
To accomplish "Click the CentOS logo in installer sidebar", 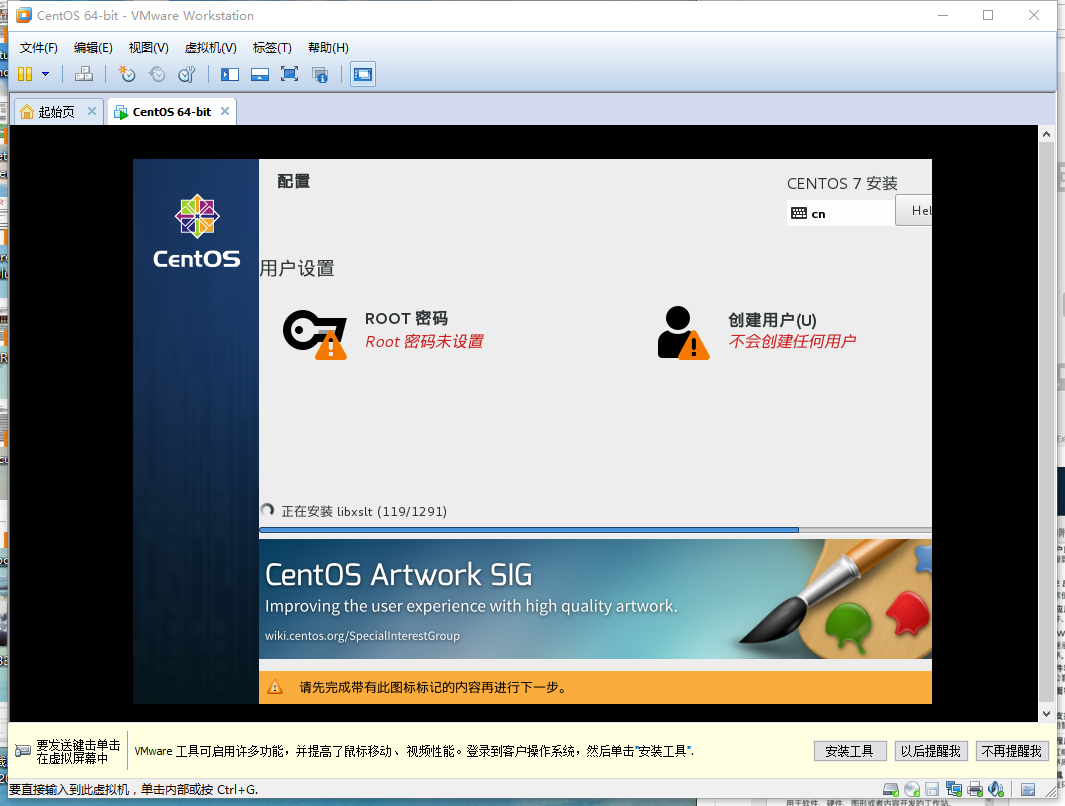I will coord(196,232).
